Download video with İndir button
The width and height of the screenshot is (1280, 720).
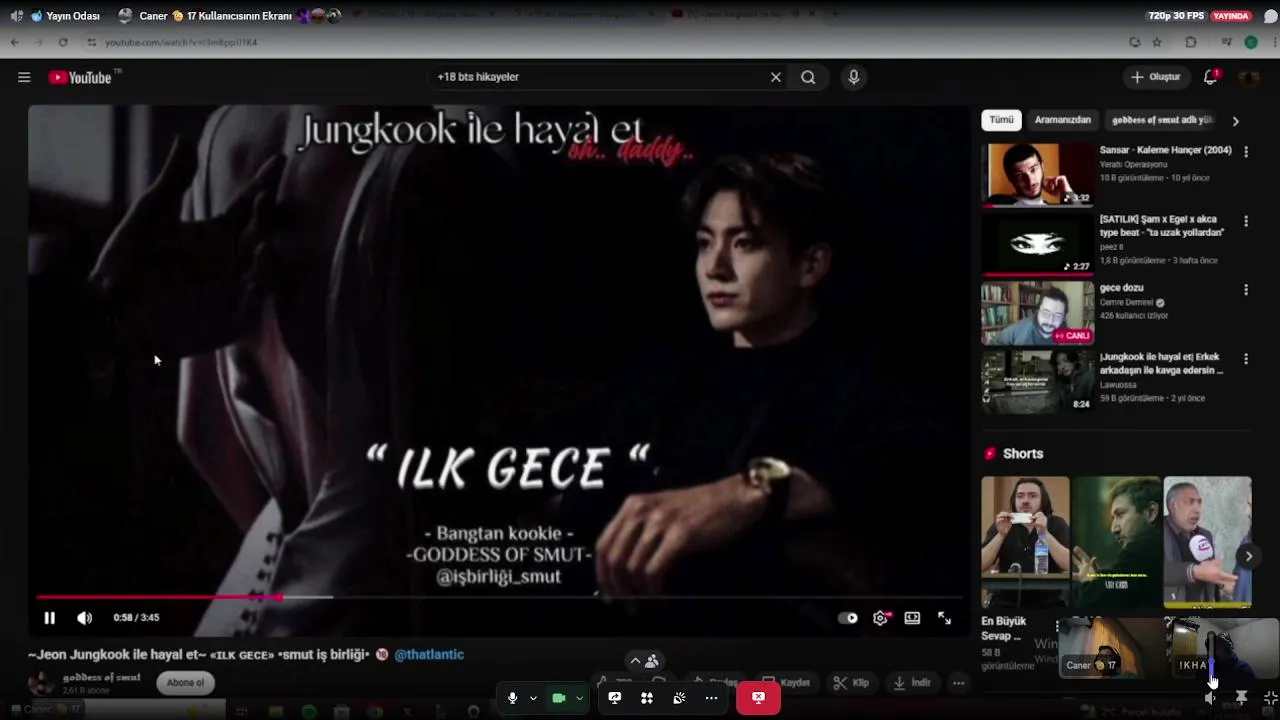[x=911, y=683]
